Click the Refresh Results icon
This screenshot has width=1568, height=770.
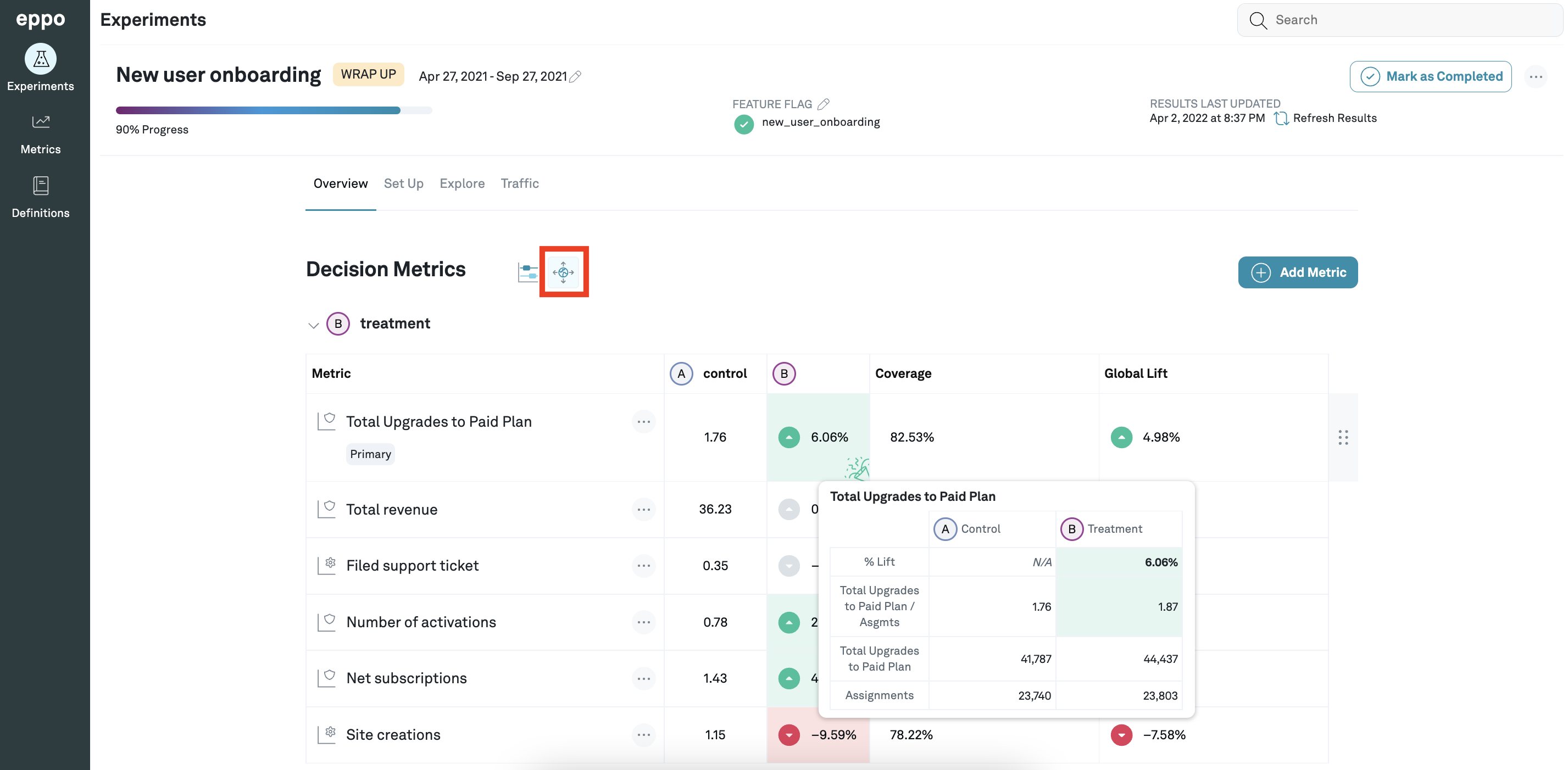(x=1281, y=118)
